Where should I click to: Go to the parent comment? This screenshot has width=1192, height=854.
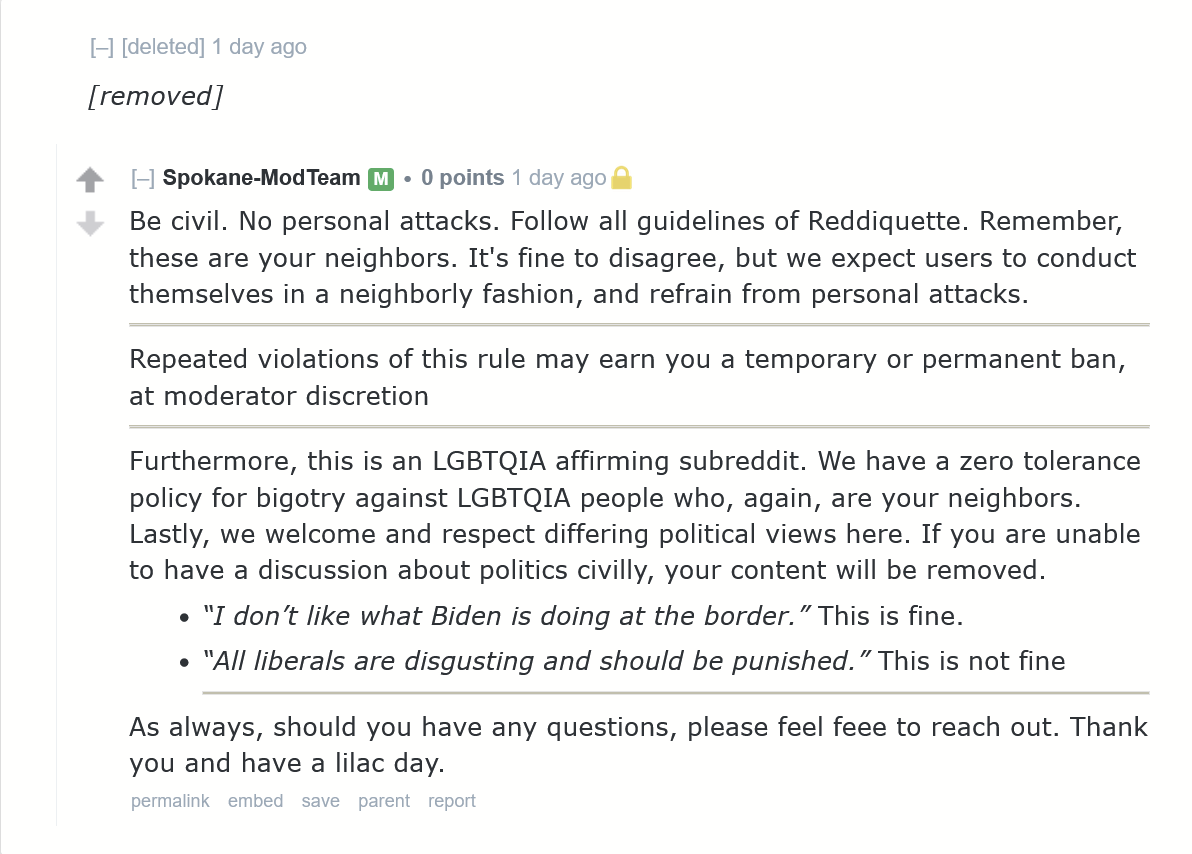[x=384, y=801]
